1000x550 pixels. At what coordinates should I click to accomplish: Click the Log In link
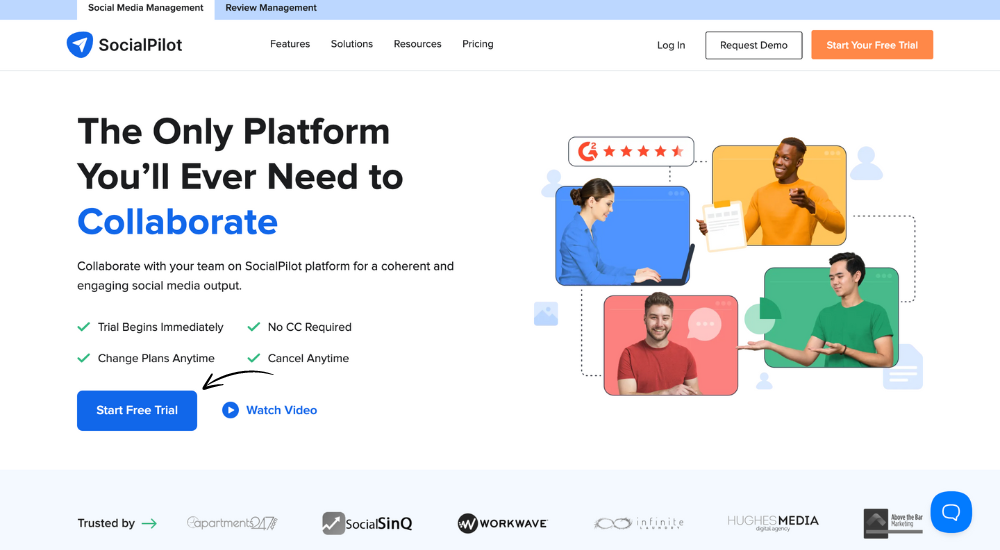tap(671, 45)
